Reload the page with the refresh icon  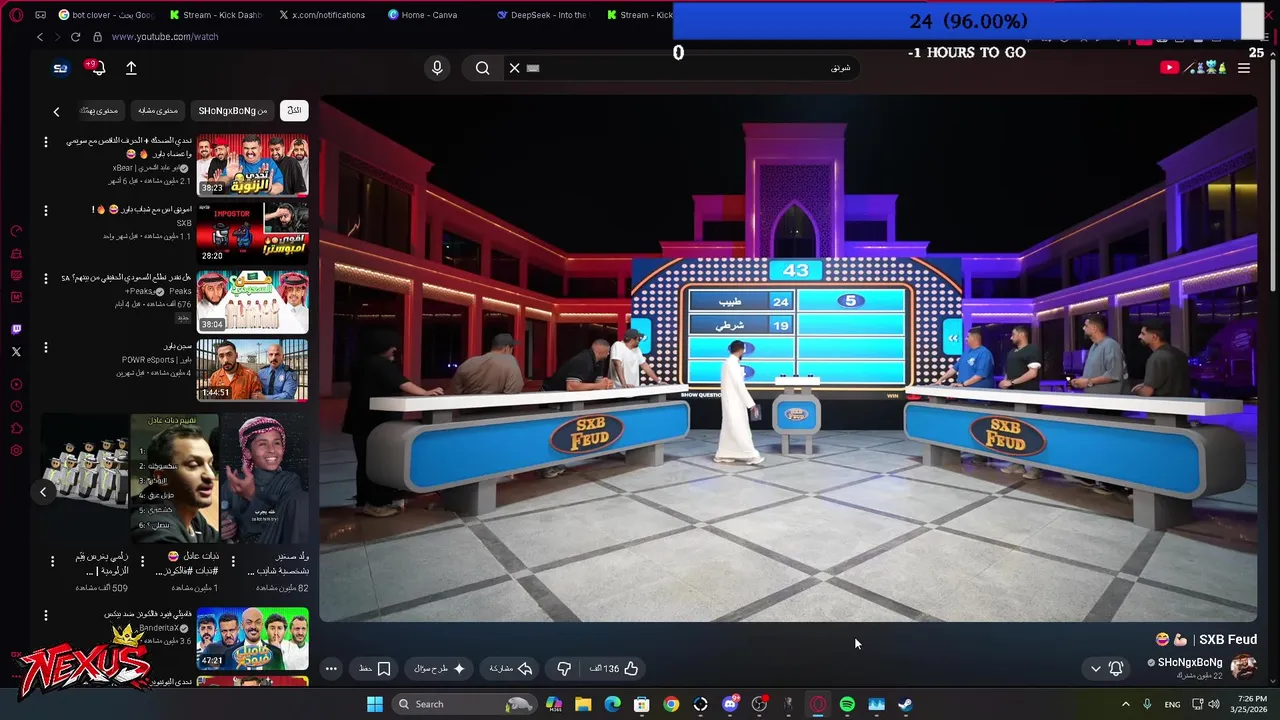[75, 37]
